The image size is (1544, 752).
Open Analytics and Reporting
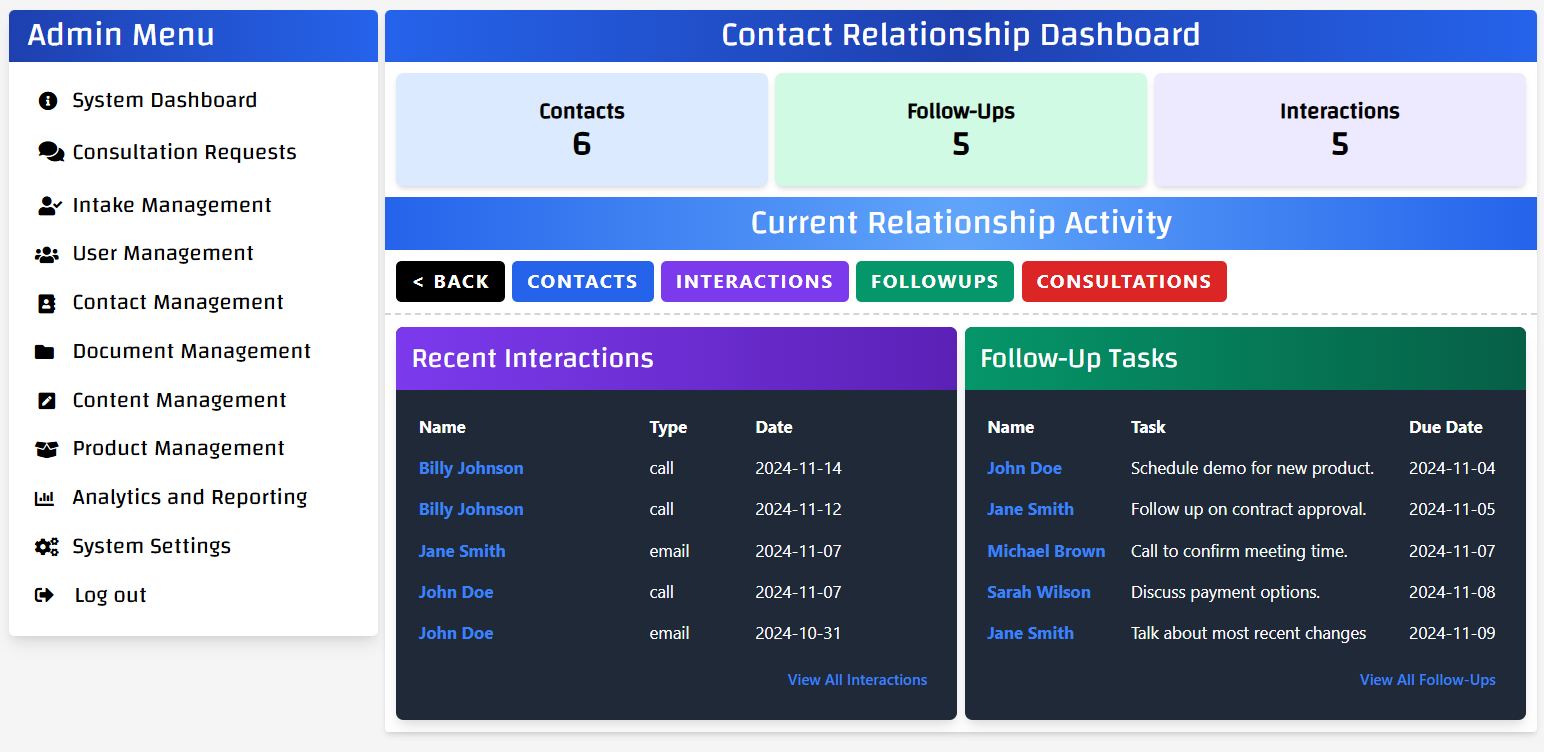190,497
